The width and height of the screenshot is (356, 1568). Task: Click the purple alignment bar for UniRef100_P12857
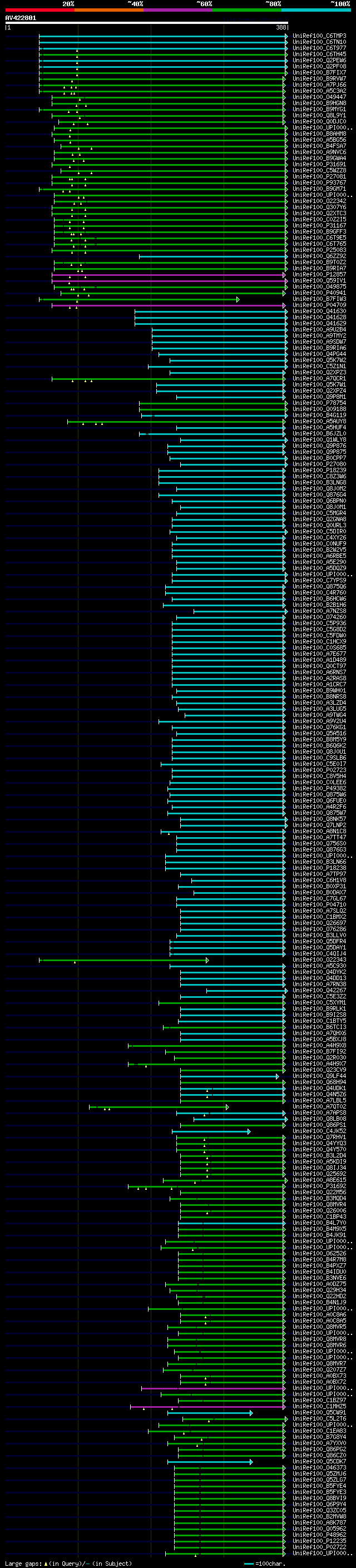coord(169,275)
